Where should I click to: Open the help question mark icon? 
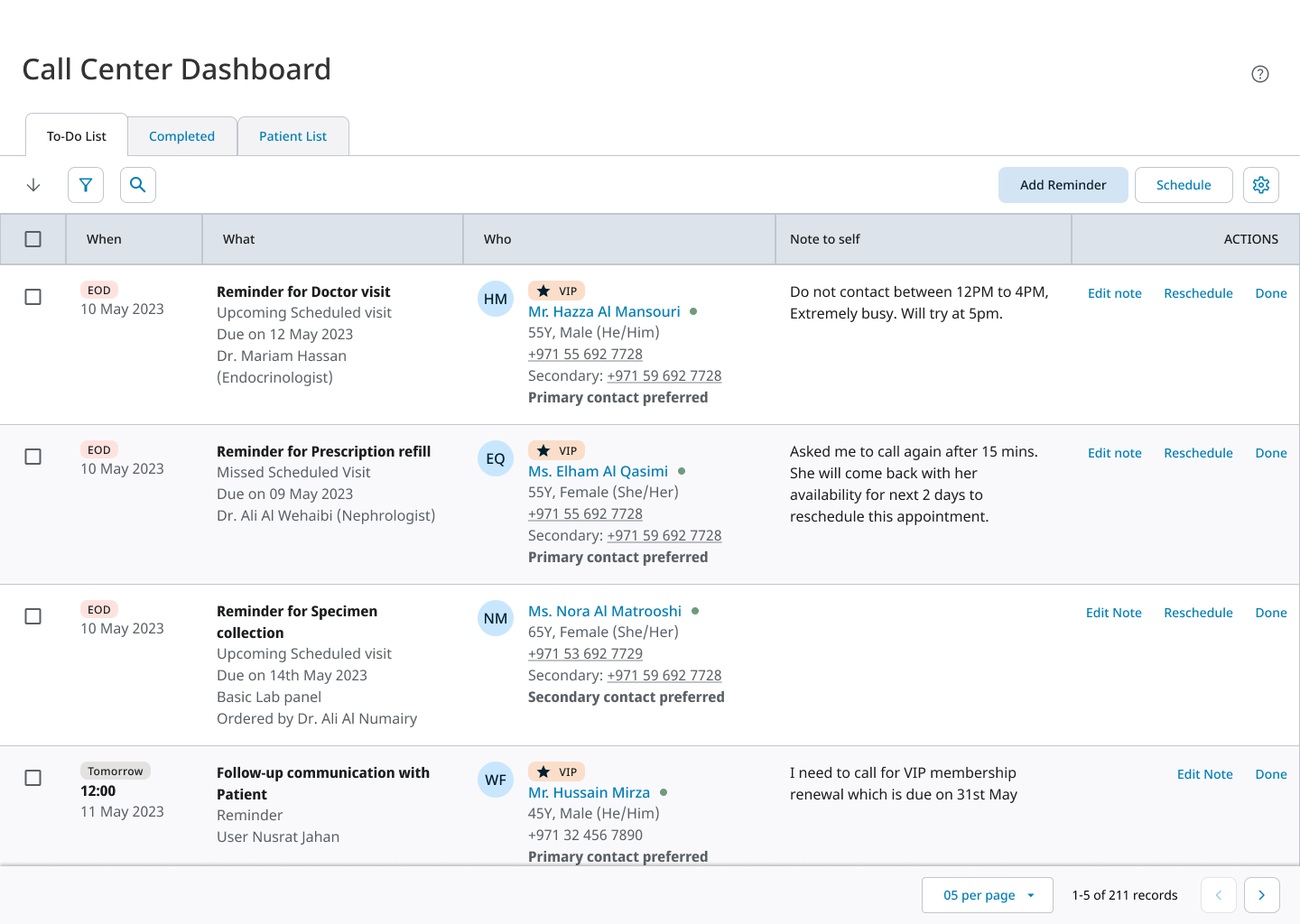tap(1260, 74)
